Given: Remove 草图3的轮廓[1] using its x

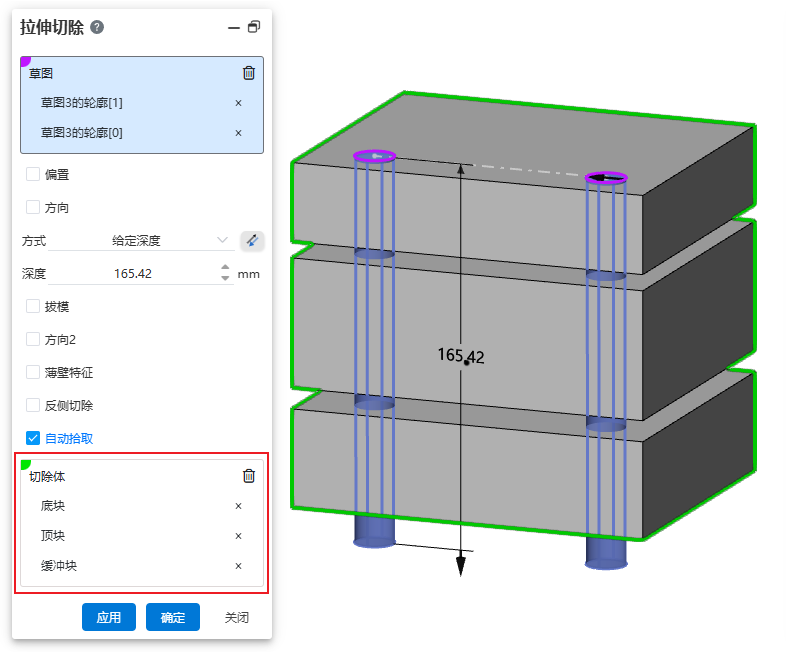Looking at the screenshot, I should click(238, 103).
